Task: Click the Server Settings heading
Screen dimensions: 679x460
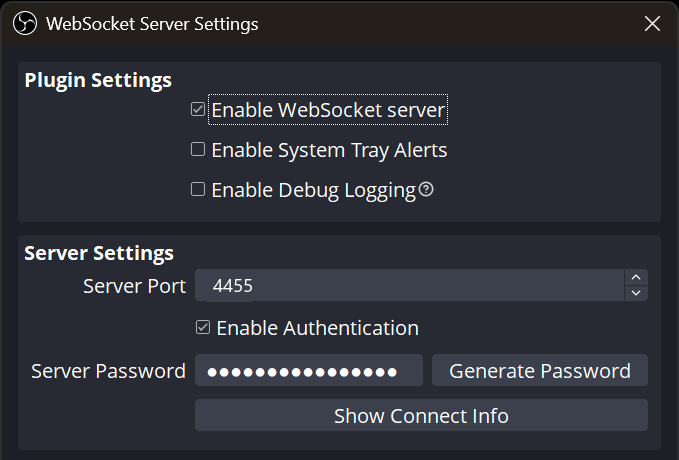Action: point(99,253)
